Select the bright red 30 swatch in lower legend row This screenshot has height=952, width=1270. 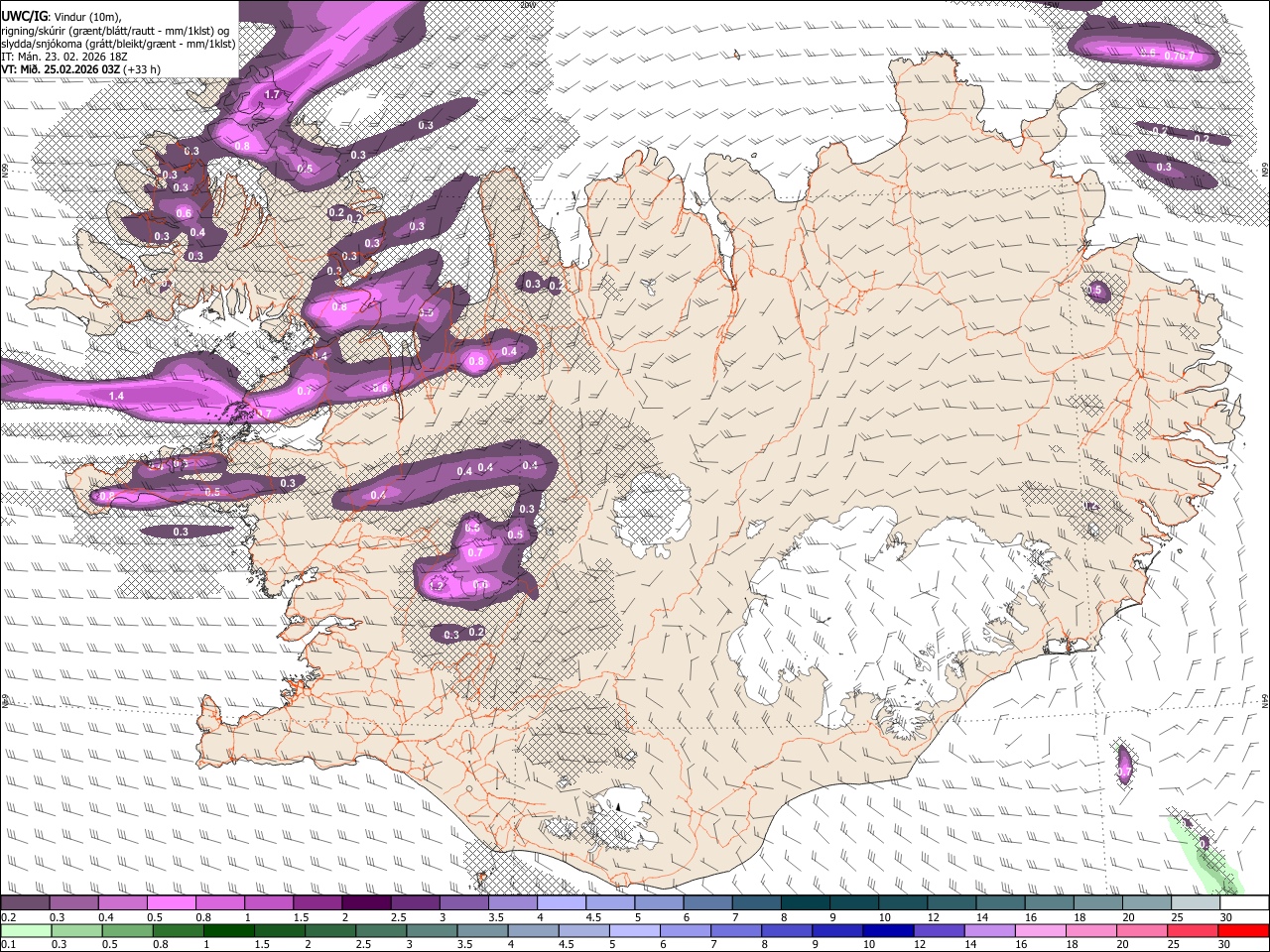point(1243,930)
